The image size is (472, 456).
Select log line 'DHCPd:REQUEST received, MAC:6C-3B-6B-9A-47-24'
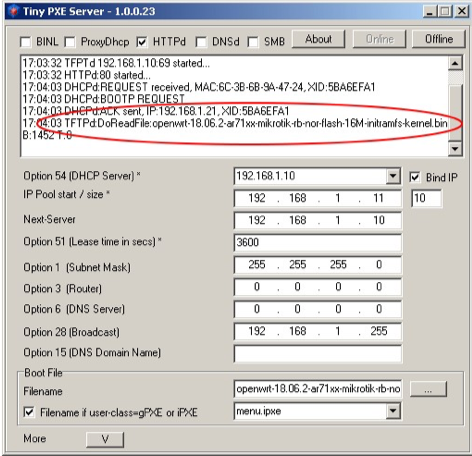click(x=199, y=87)
